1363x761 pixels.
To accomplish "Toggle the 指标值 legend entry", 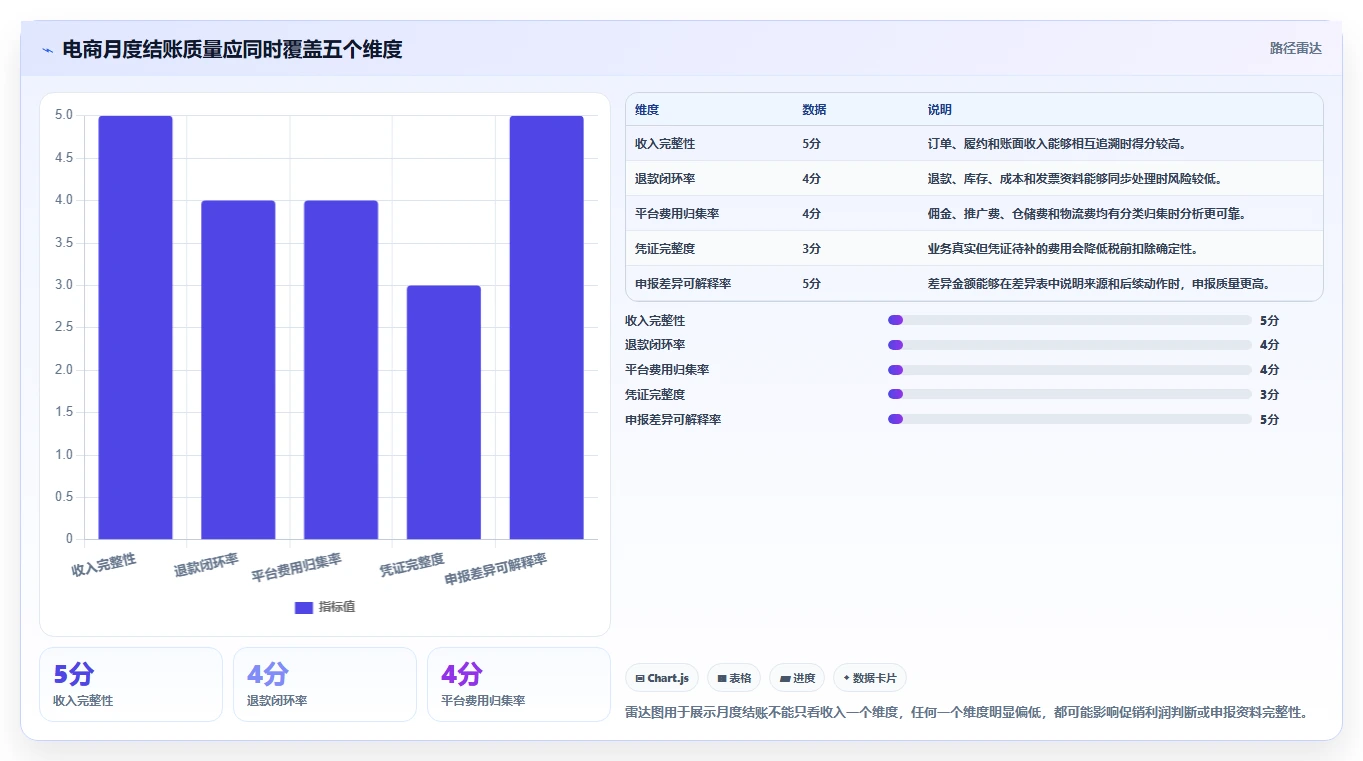I will pyautogui.click(x=325, y=607).
